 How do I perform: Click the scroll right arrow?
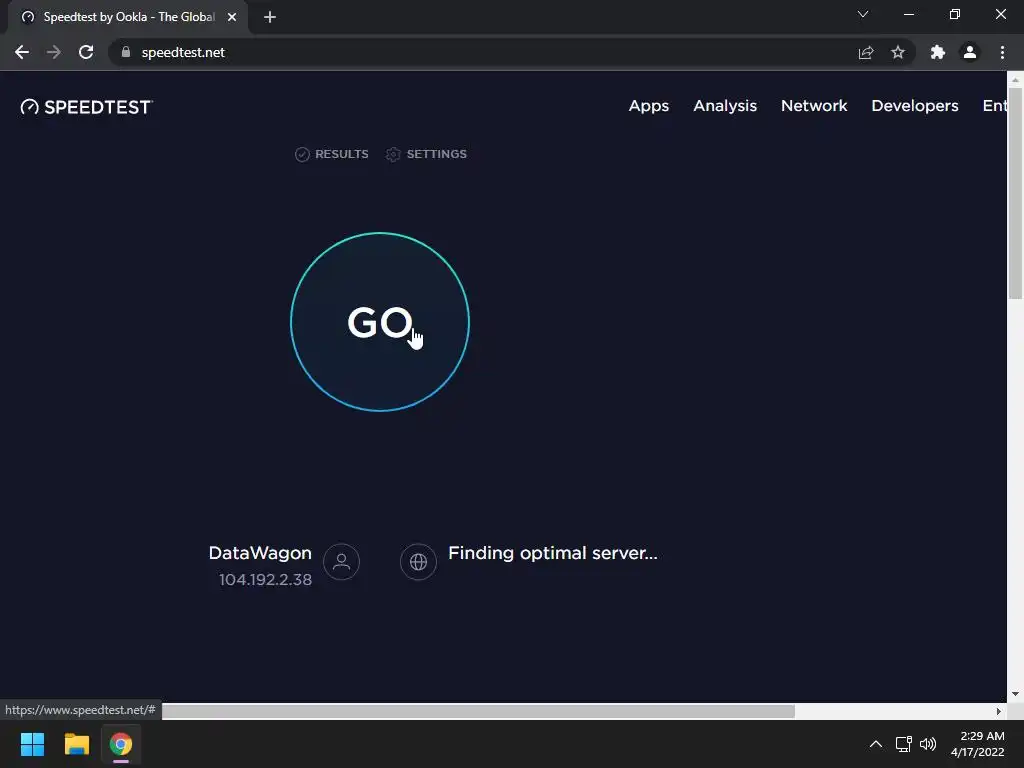[x=999, y=711]
